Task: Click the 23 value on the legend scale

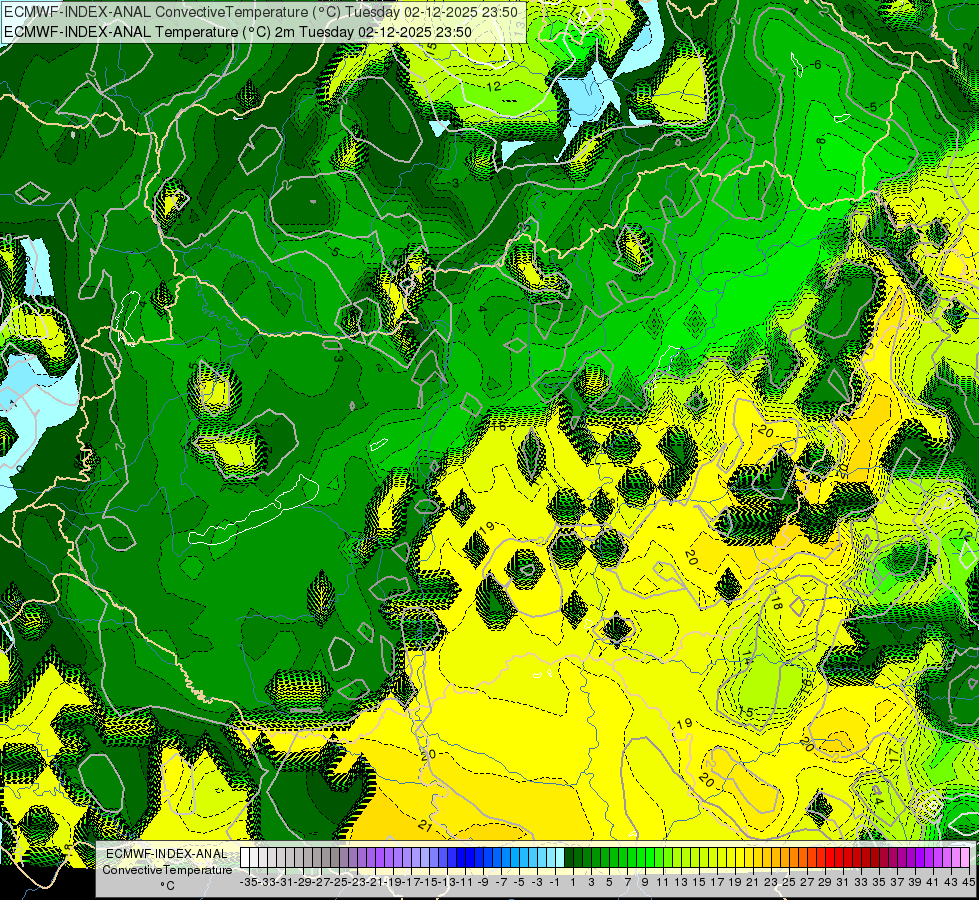Action: coord(770,882)
